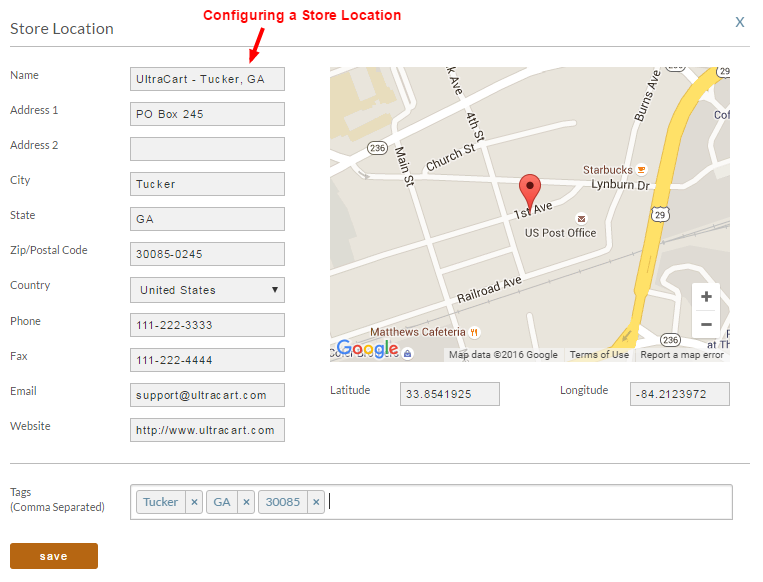Click the US Post Office map icon
The image size is (763, 582).
[x=581, y=218]
